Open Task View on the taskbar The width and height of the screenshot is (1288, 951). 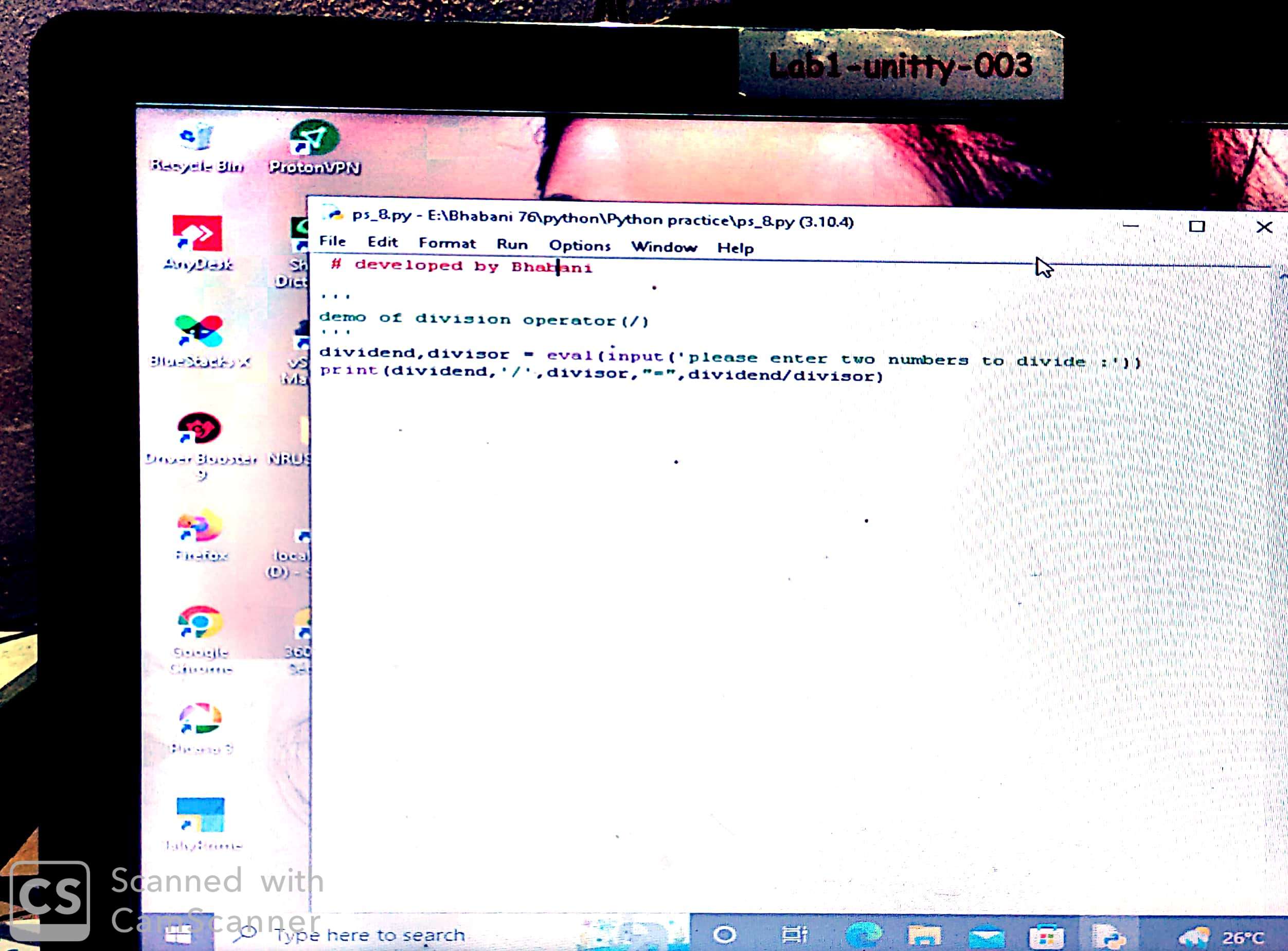(x=795, y=935)
